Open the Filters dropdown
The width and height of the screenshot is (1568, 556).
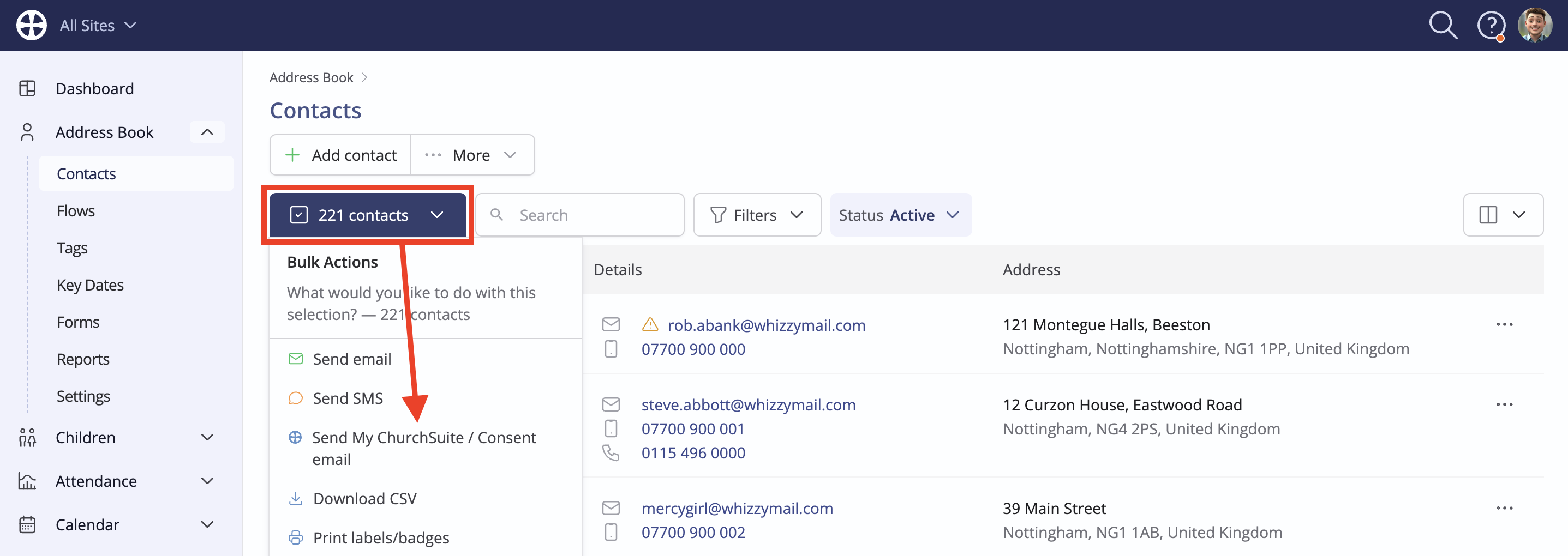tap(757, 215)
